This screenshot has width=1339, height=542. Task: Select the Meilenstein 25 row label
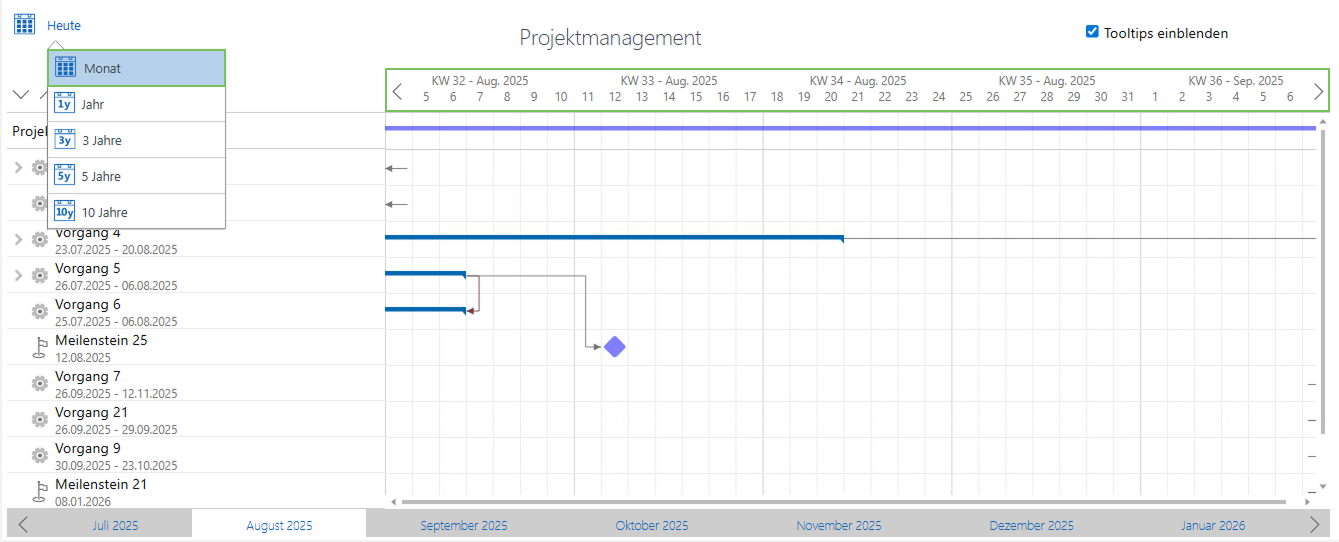pos(101,340)
